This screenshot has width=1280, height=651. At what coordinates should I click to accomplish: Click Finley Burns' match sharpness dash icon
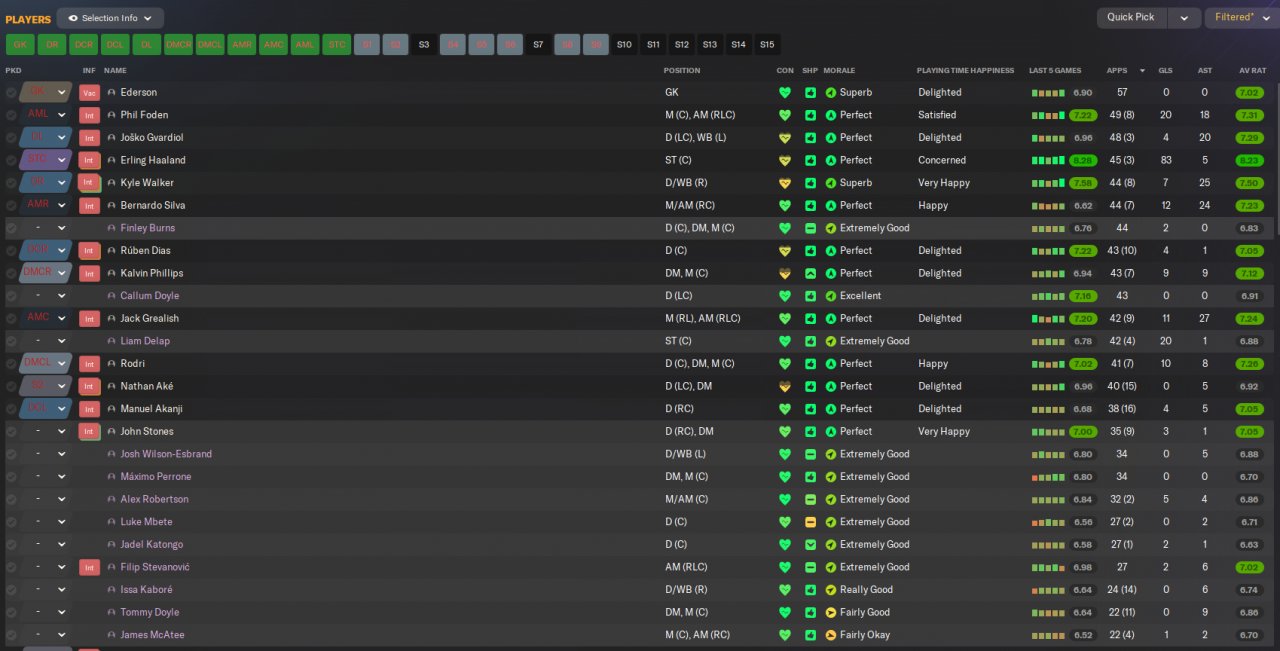coord(810,228)
